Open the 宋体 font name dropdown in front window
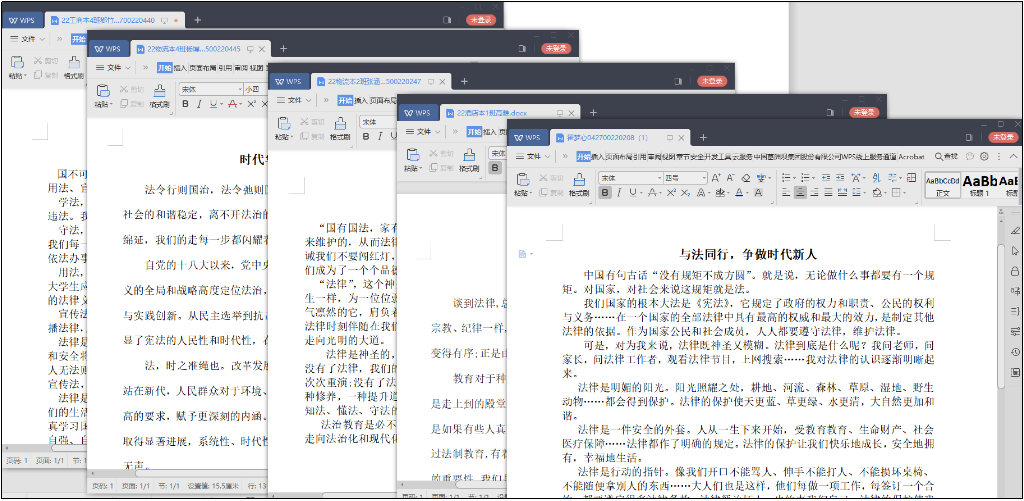This screenshot has height=501, width=1024. [x=656, y=177]
